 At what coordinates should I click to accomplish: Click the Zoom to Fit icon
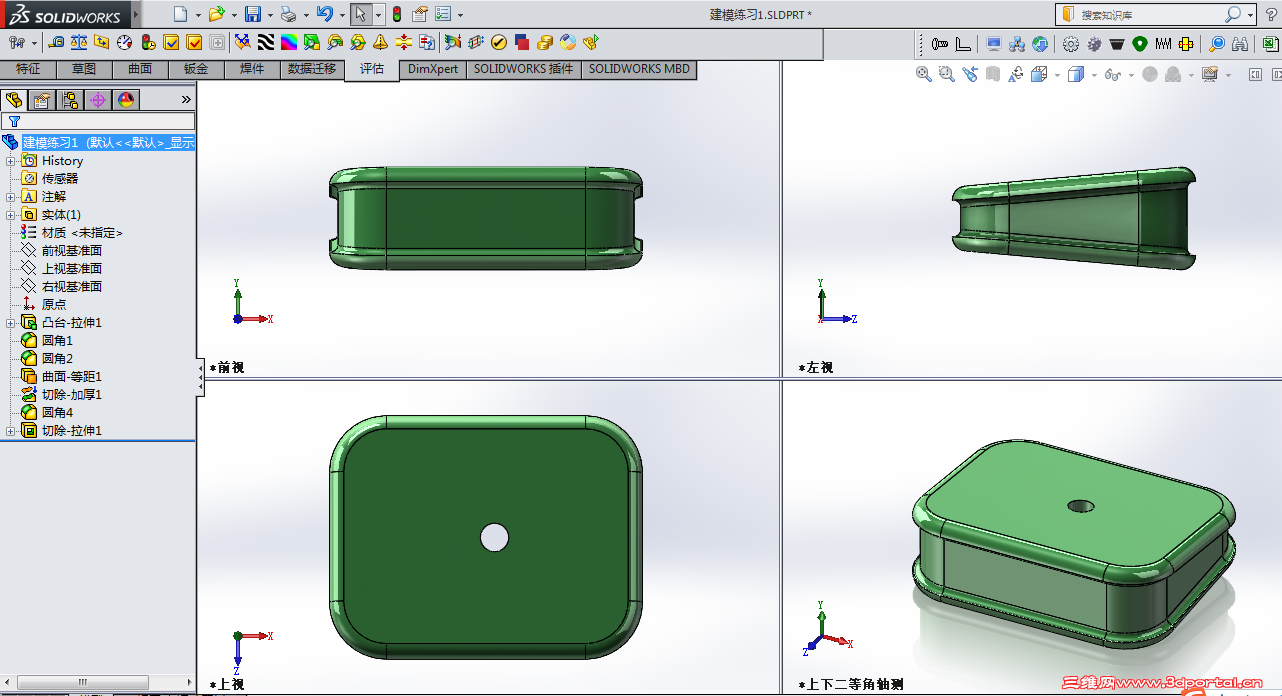924,75
